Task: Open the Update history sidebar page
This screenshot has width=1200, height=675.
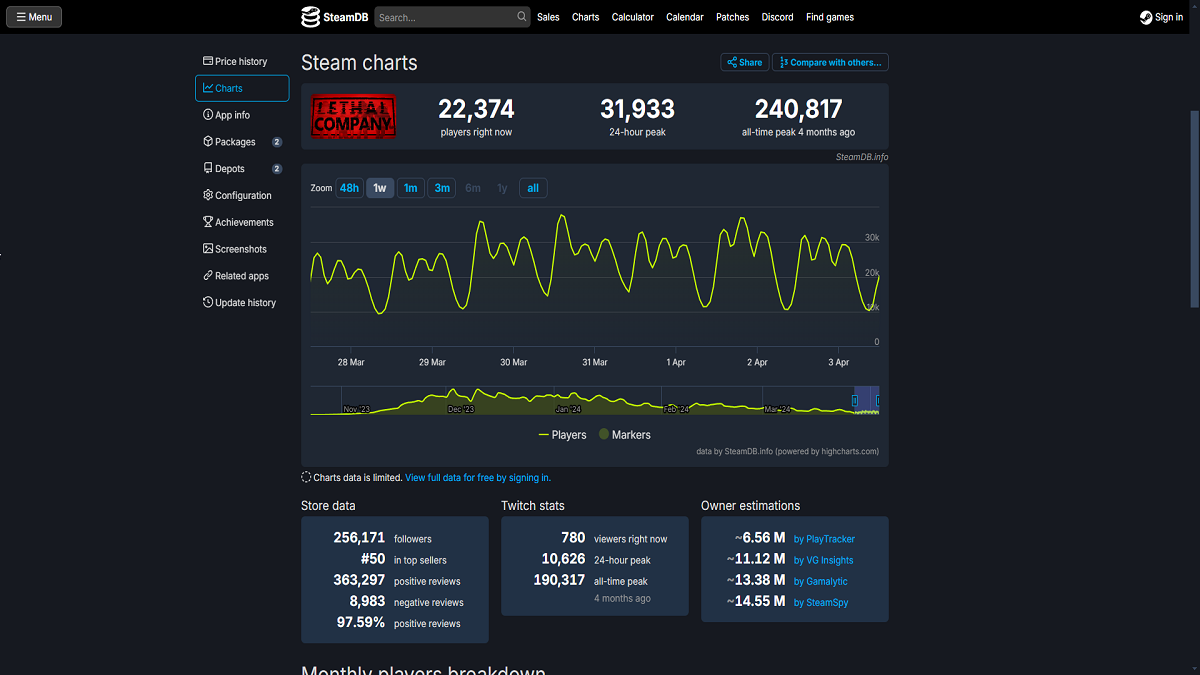Action: coord(244,303)
